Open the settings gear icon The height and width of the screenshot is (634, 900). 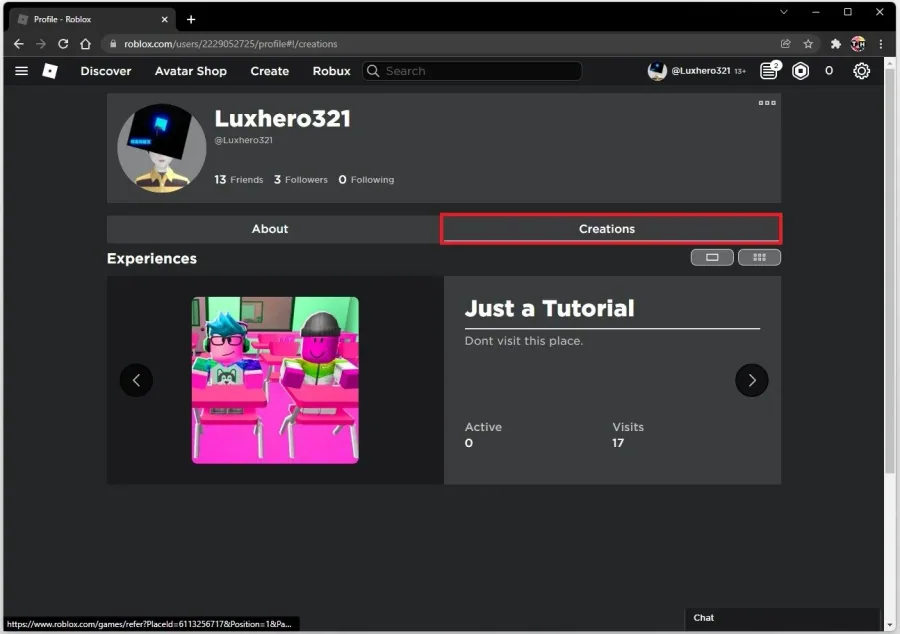click(x=861, y=71)
